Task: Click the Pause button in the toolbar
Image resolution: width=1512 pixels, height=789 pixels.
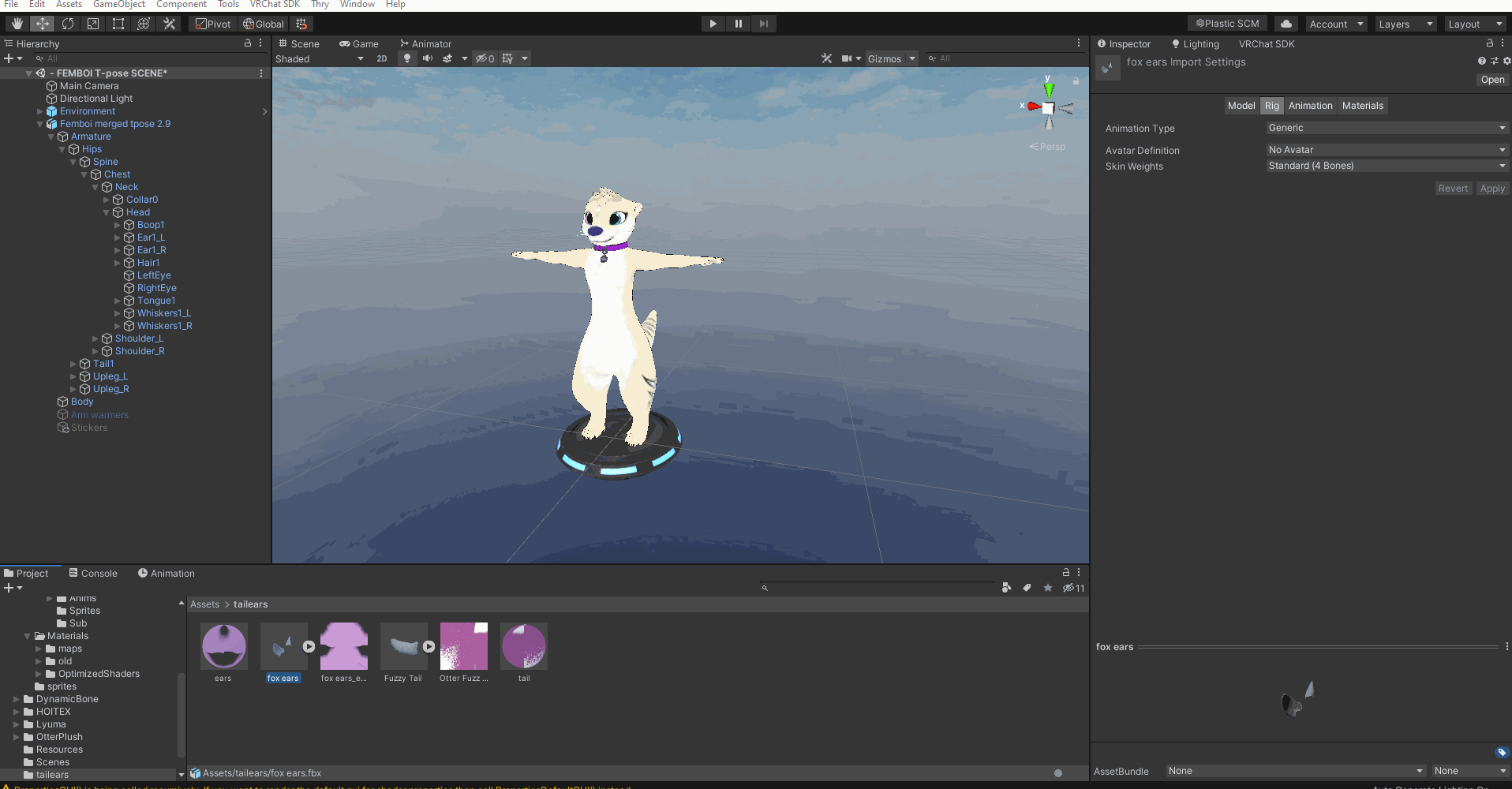Action: [x=738, y=24]
